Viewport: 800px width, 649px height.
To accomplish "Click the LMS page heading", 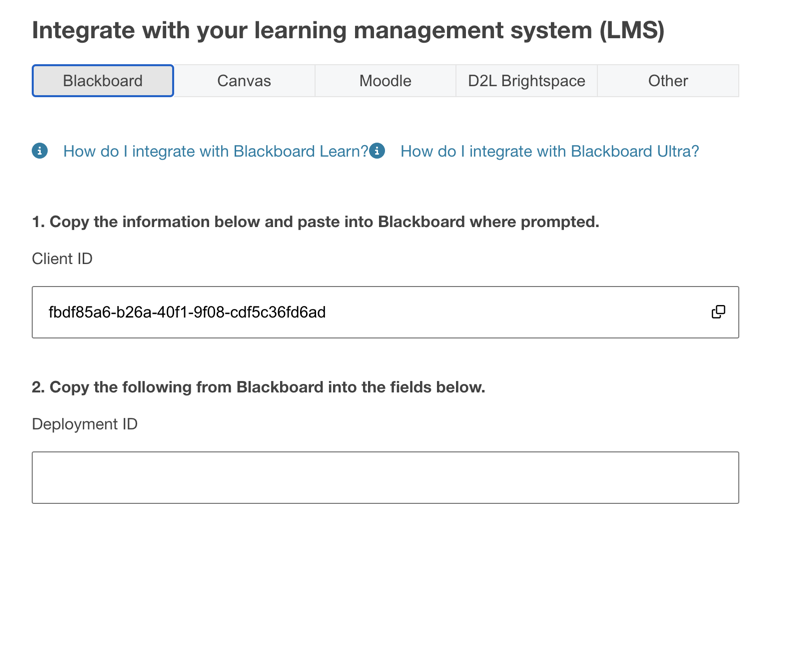I will tap(352, 30).
